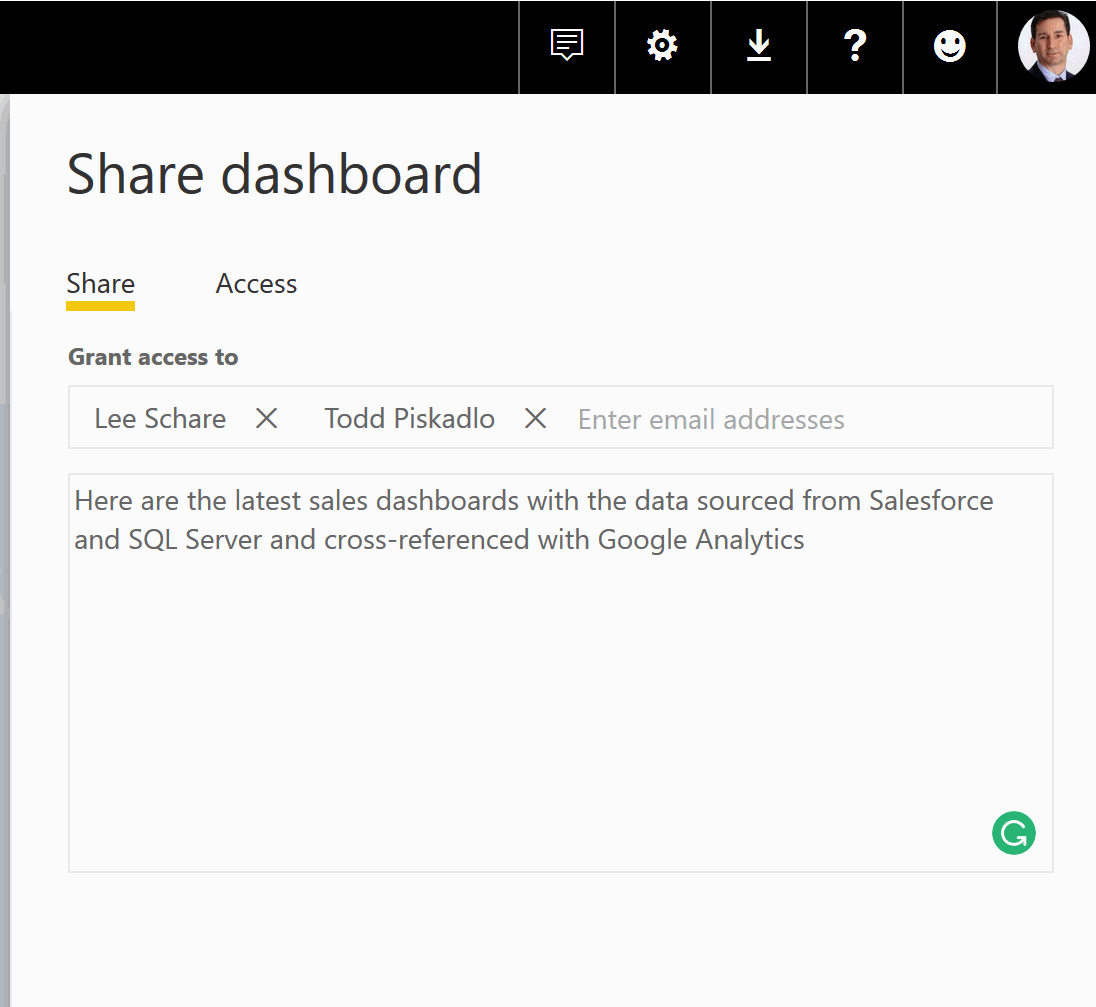Remove Lee Schare from recipients
The height and width of the screenshot is (1007, 1096).
pyautogui.click(x=266, y=418)
